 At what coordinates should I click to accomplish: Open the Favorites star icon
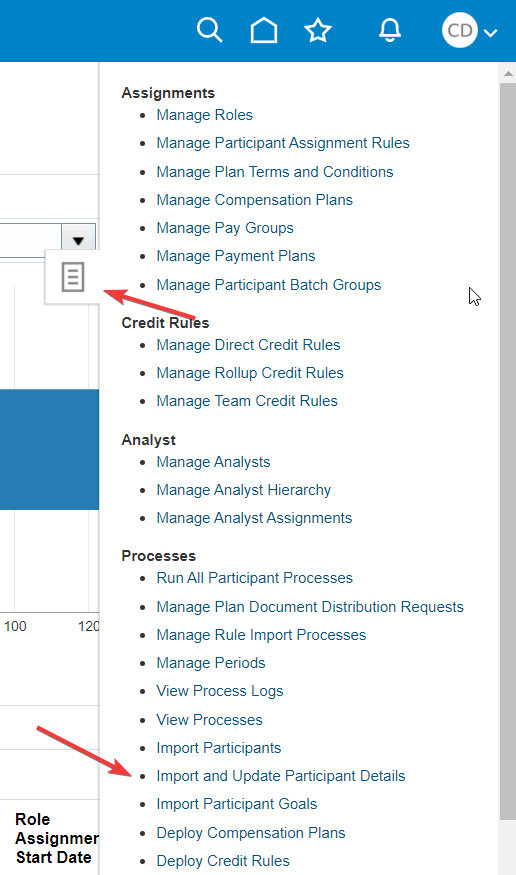pyautogui.click(x=318, y=30)
